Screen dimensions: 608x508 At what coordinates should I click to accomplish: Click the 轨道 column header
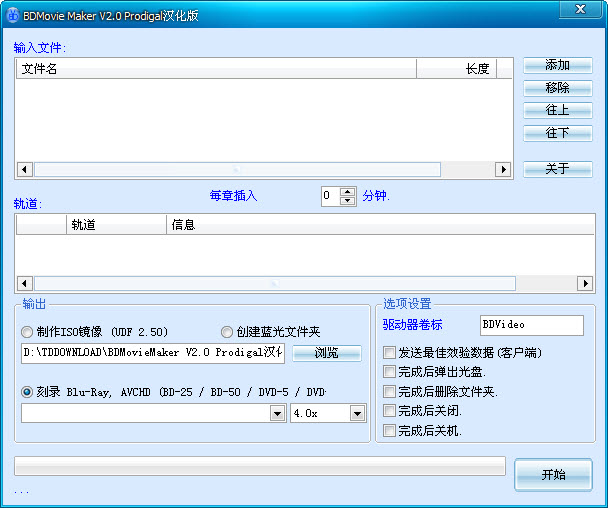point(116,225)
